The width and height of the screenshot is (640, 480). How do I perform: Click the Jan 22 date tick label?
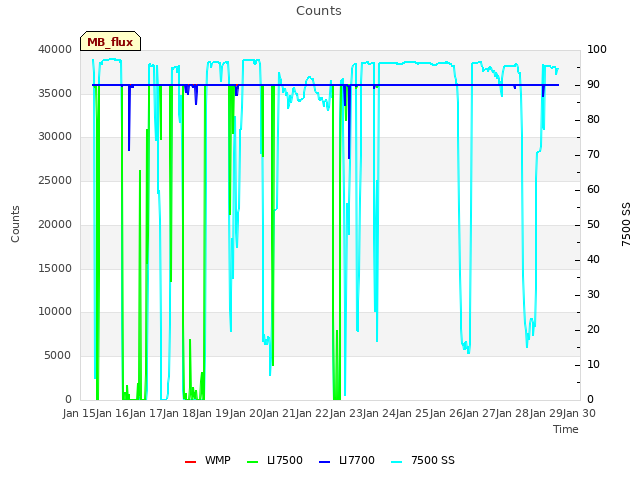point(312,413)
